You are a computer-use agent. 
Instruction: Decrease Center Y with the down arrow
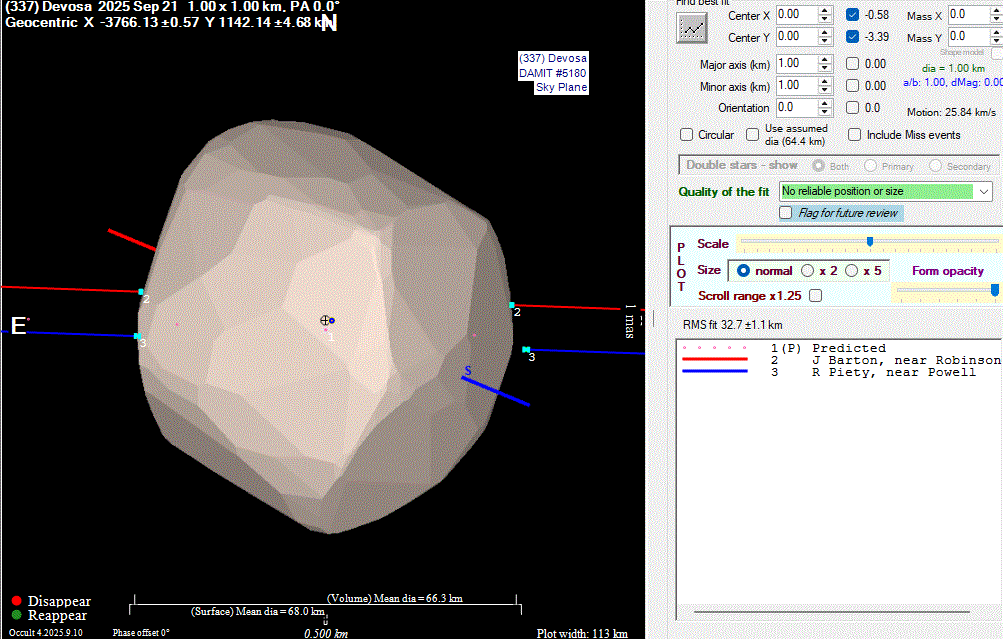[824, 41]
